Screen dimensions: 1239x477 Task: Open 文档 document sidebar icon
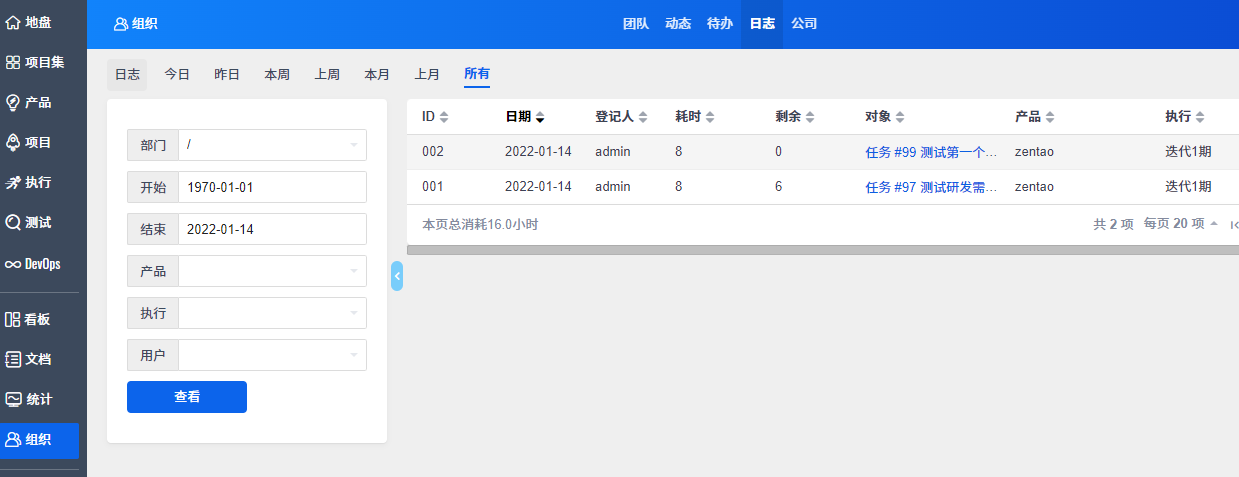(14, 359)
